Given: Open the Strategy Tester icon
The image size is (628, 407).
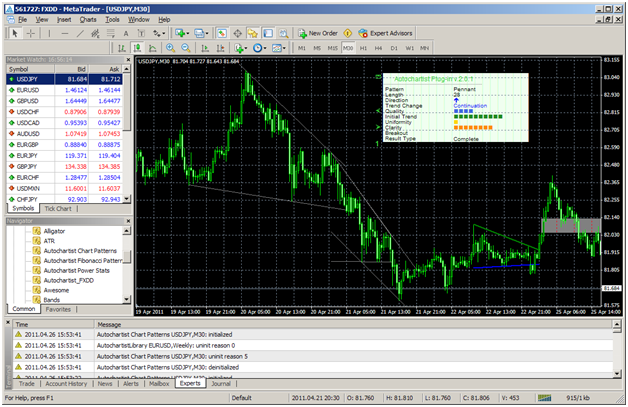Looking at the screenshot, I should 284,33.
